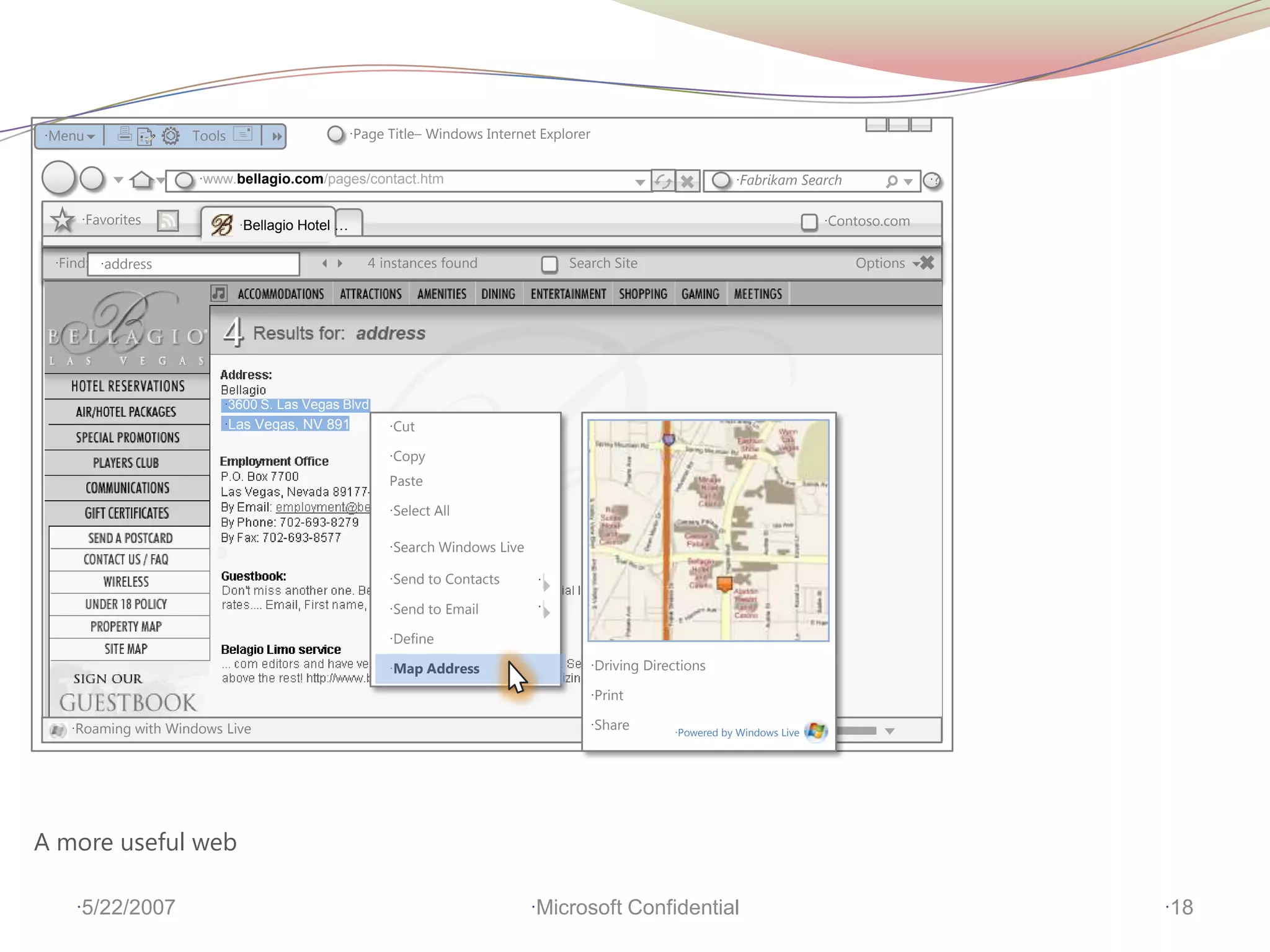
Task: Click the Refresh icon
Action: (664, 182)
